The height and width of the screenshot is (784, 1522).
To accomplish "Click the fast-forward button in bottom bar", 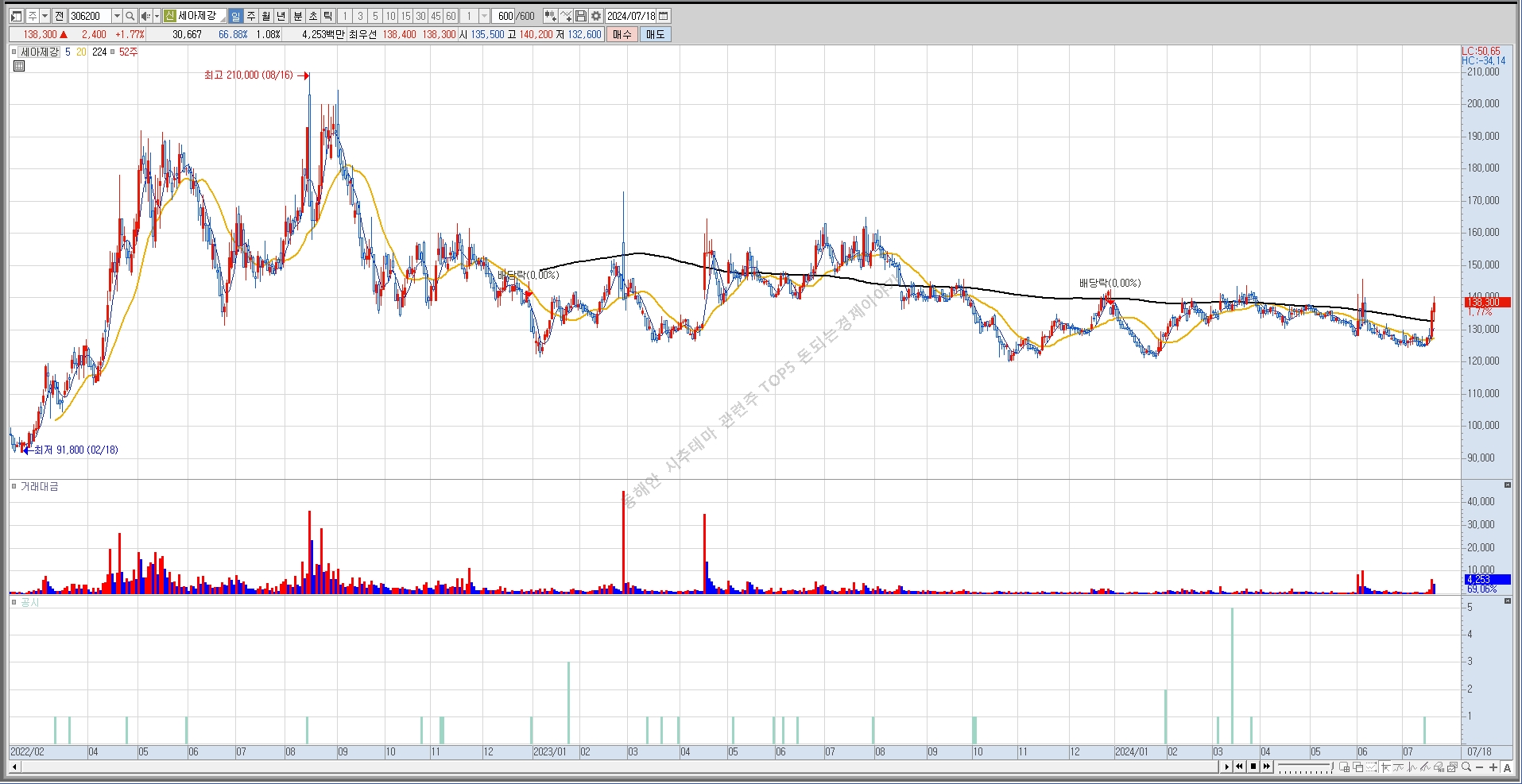I will tap(1267, 767).
